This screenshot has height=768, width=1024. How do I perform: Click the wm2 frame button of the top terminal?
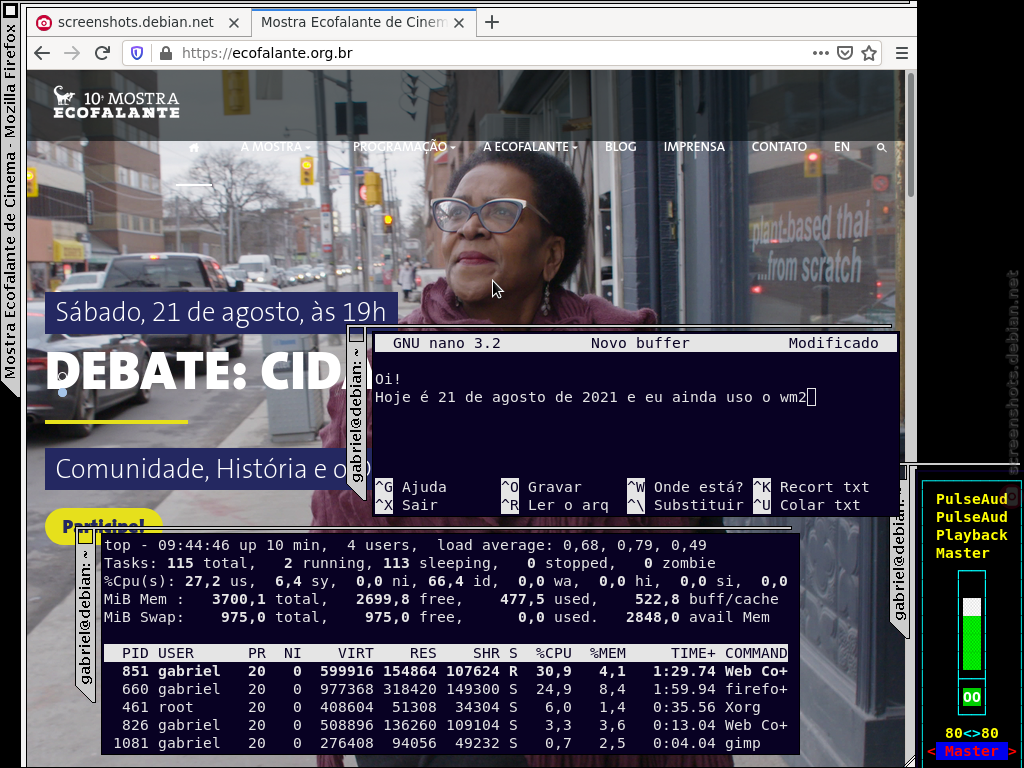point(86,537)
